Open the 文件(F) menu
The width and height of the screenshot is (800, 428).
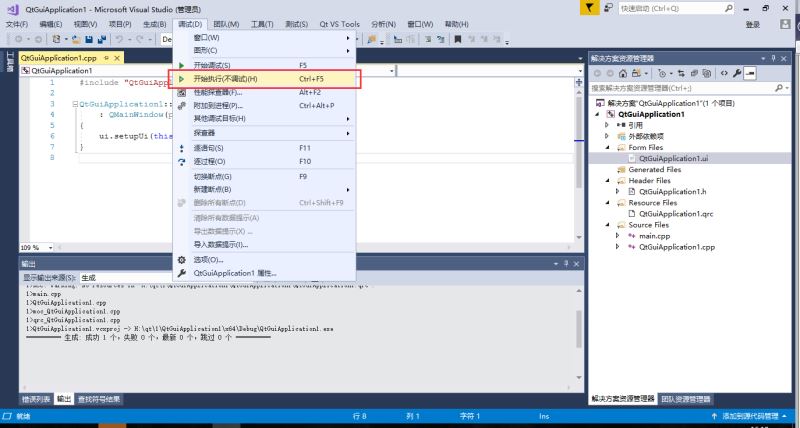click(x=16, y=24)
